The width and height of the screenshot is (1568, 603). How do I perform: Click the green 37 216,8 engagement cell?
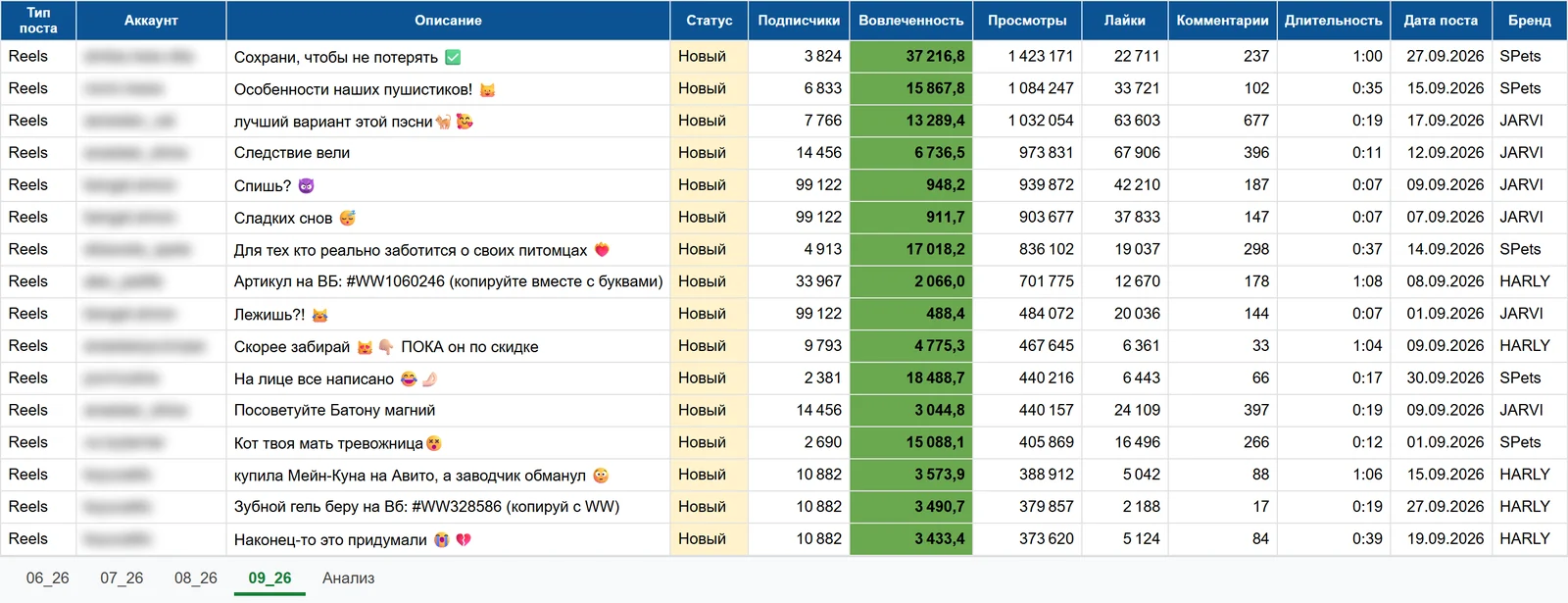pos(911,56)
